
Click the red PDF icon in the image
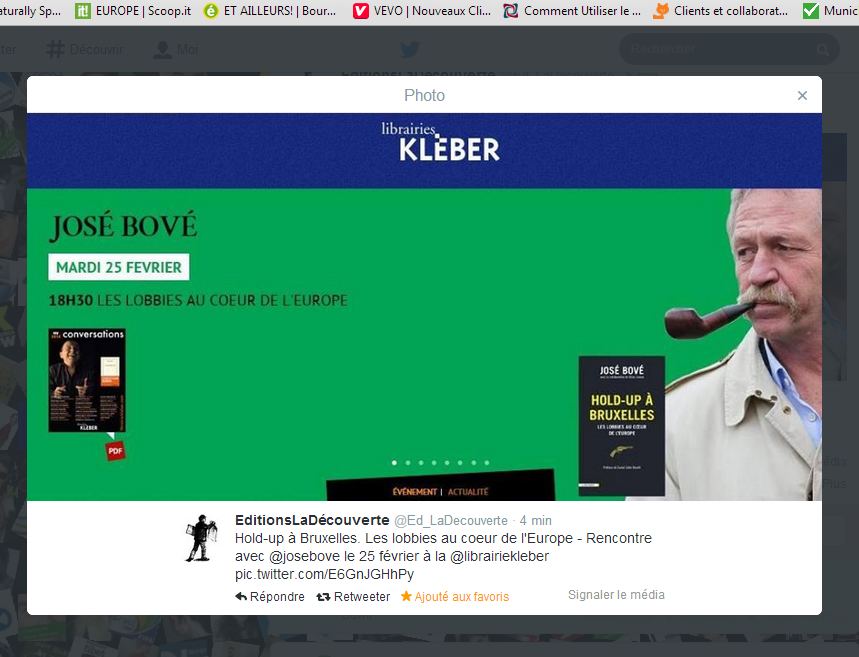[116, 450]
